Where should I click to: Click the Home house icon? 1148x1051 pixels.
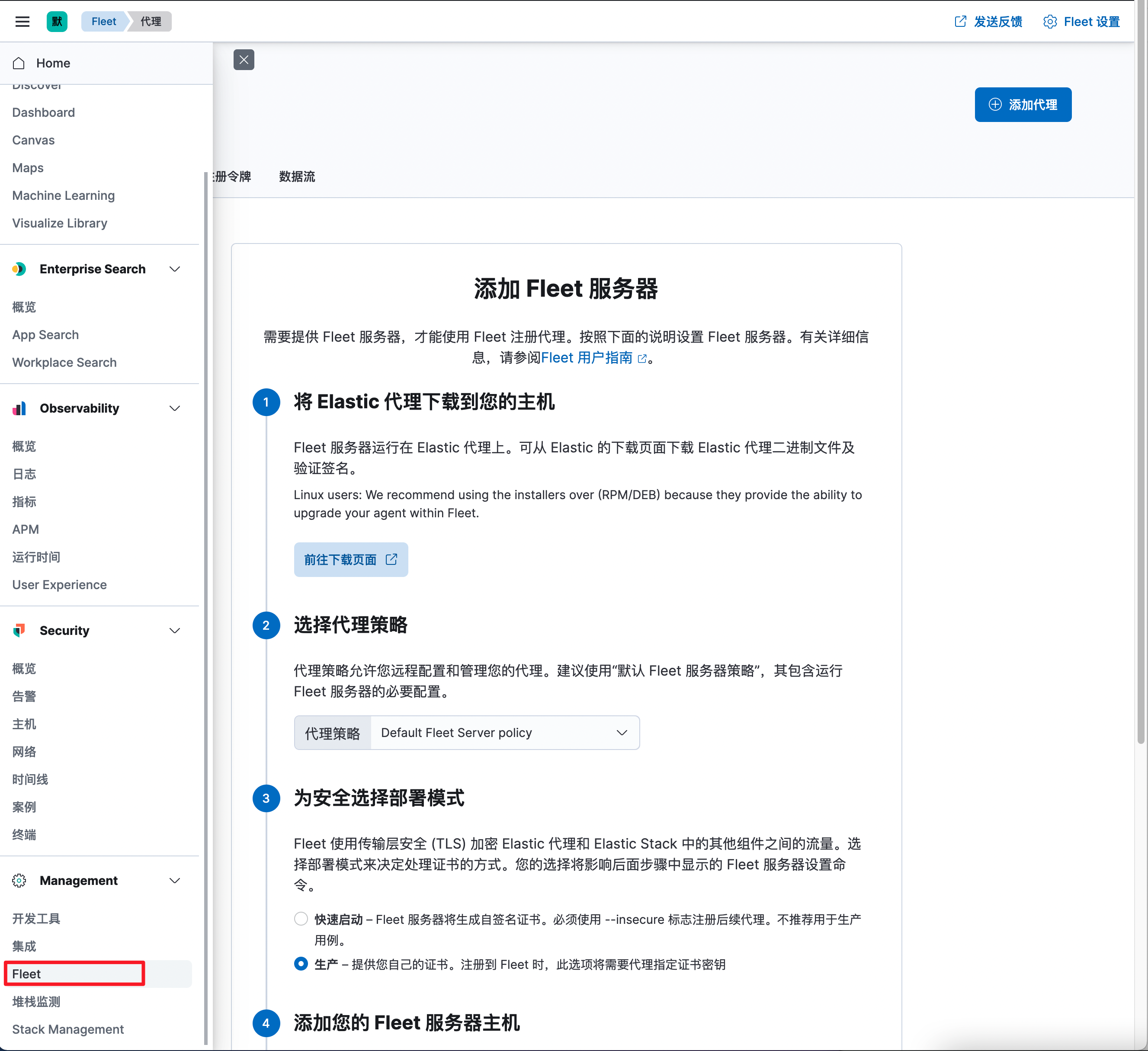click(x=19, y=63)
